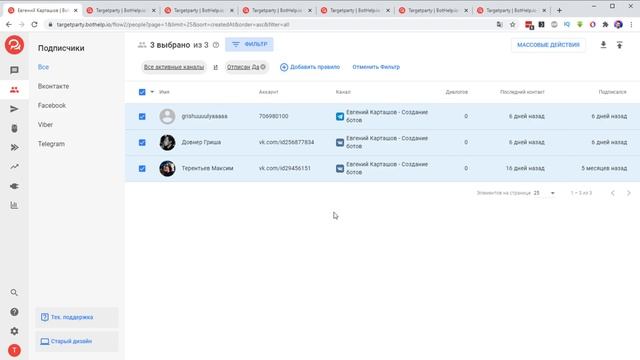Viewport: 640px width, 360px height.
Task: Open the growth trend-line icon
Action: tap(14, 167)
